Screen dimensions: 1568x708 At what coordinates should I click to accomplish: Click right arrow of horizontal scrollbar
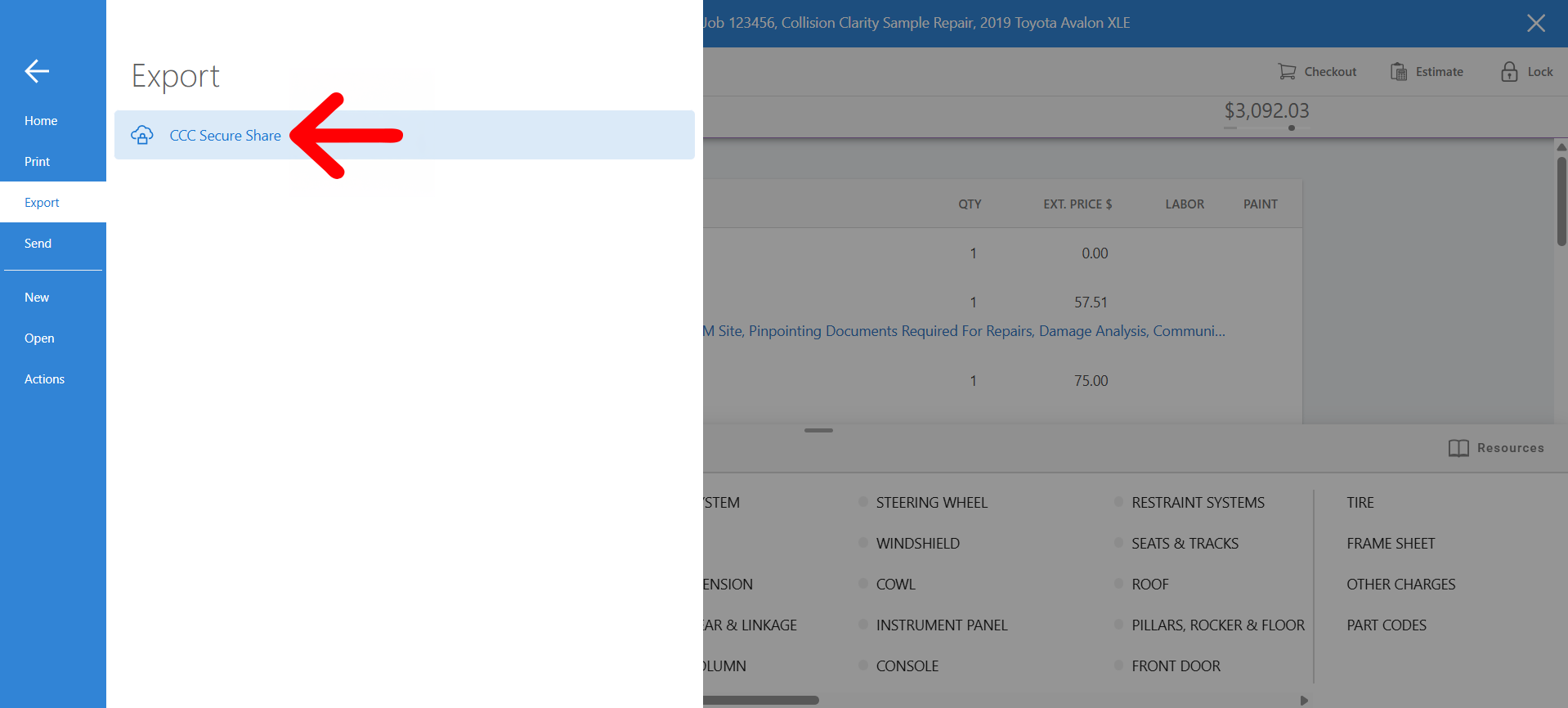(1304, 701)
